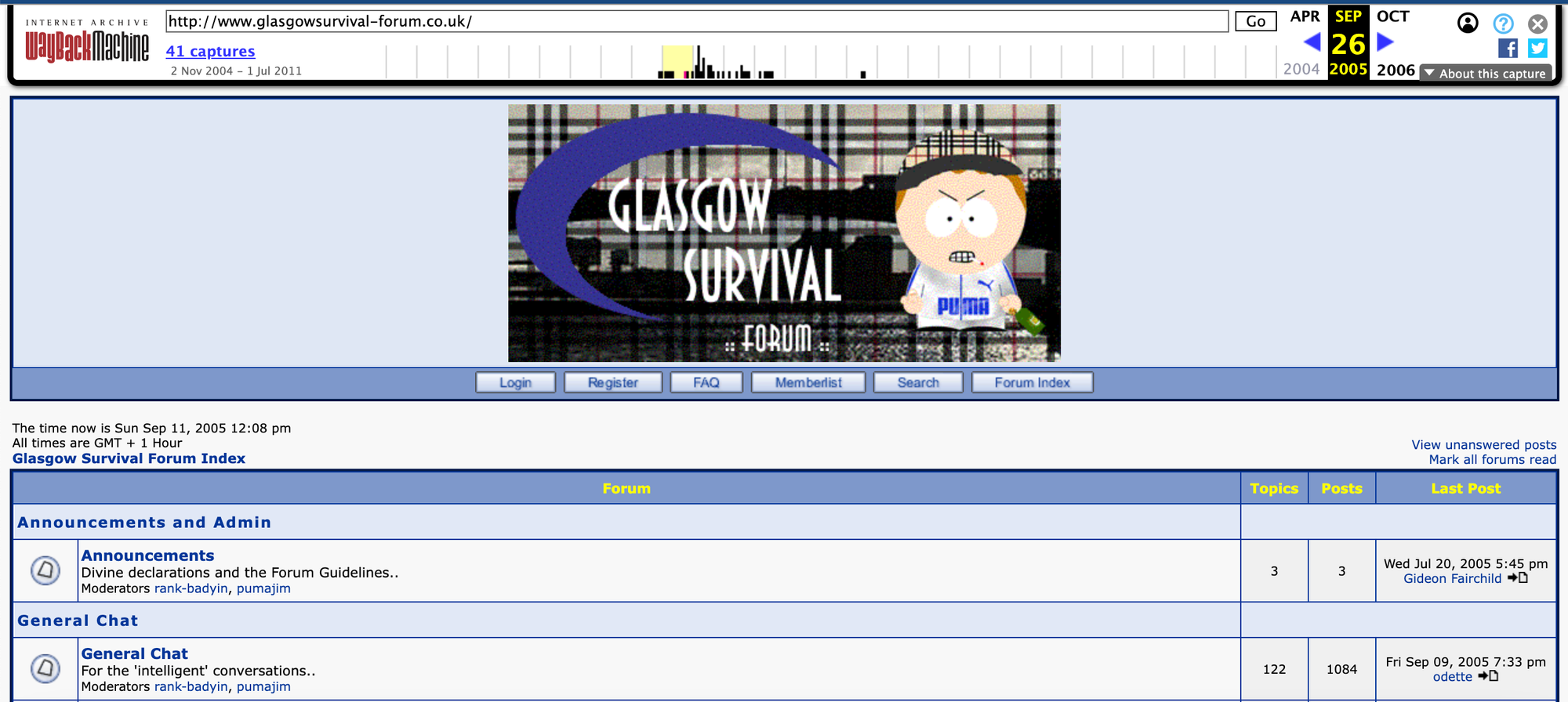1568x702 pixels.
Task: Open the Wayback user account icon
Action: pyautogui.click(x=1468, y=24)
